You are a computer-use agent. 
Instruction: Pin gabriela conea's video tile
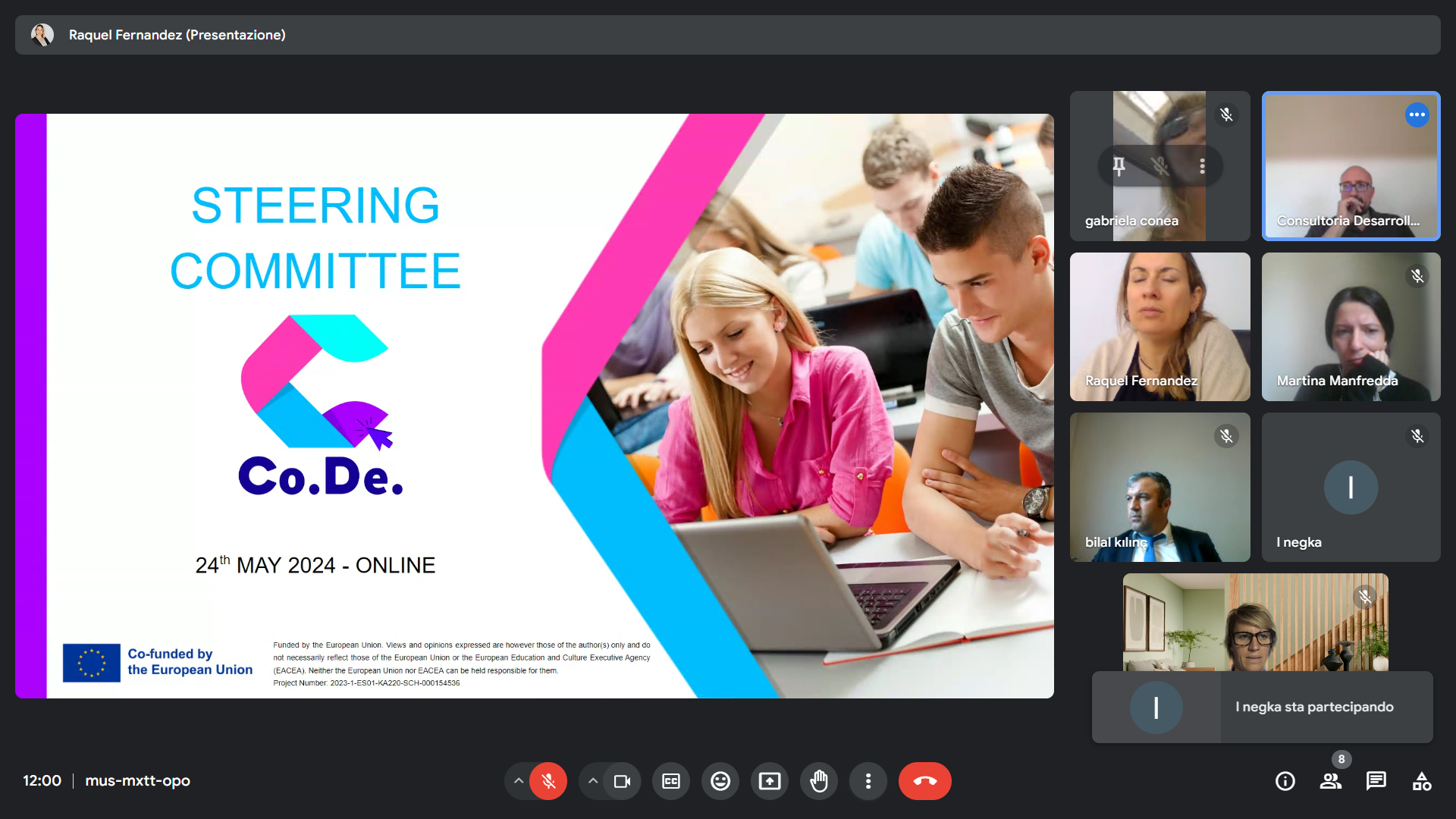pyautogui.click(x=1119, y=166)
